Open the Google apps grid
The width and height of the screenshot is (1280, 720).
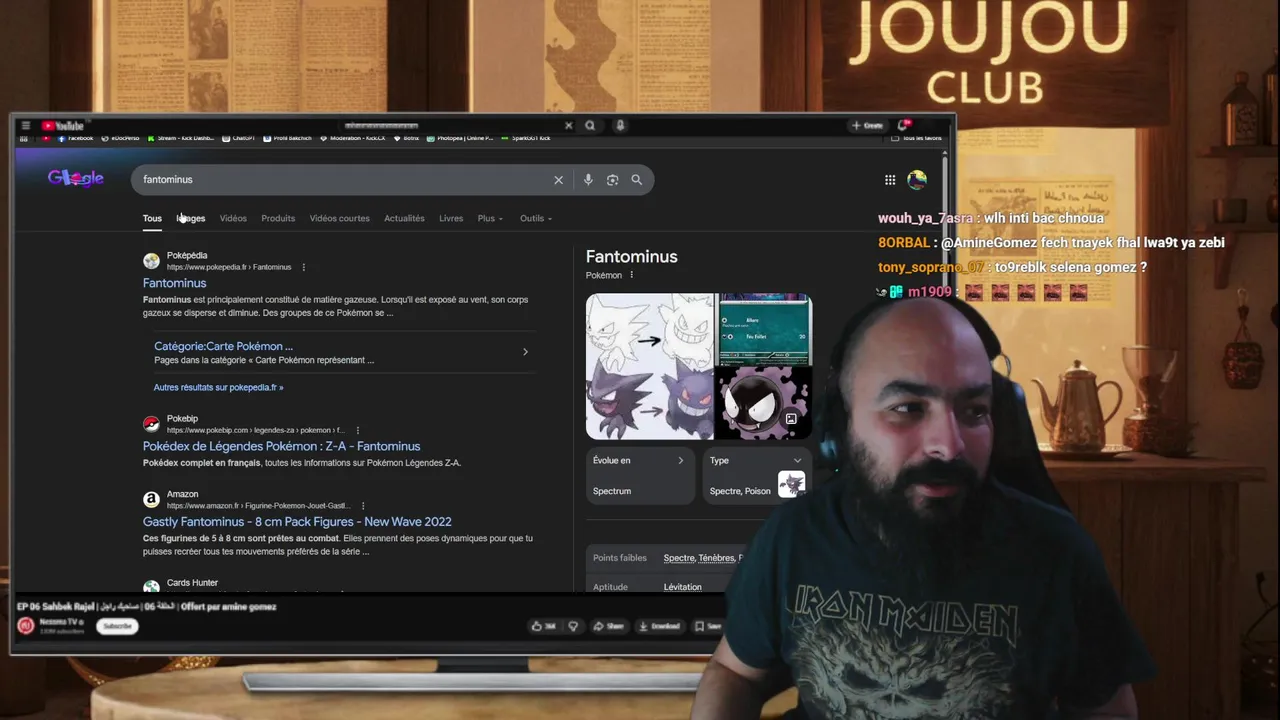tap(890, 180)
